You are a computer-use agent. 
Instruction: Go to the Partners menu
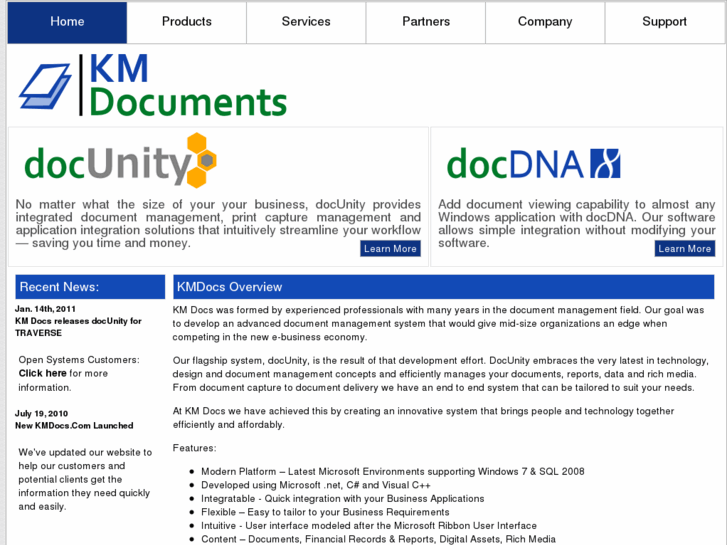coord(426,22)
